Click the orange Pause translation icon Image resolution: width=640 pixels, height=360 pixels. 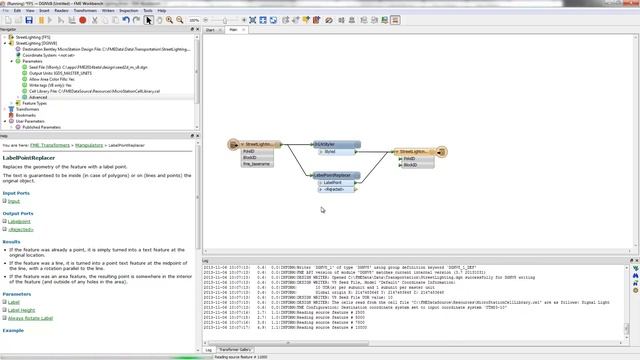[41, 20]
